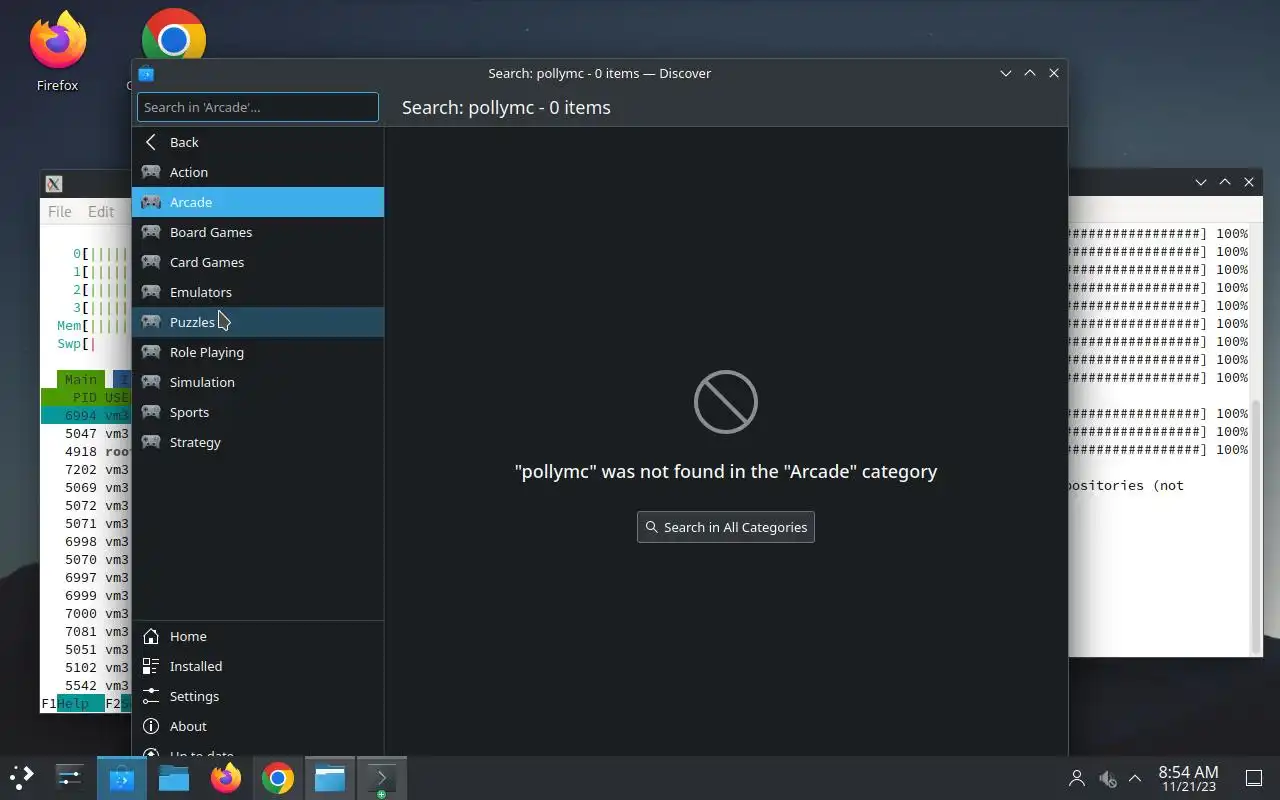
Task: Click the gamepad icon beside Card Games
Action: (x=151, y=262)
